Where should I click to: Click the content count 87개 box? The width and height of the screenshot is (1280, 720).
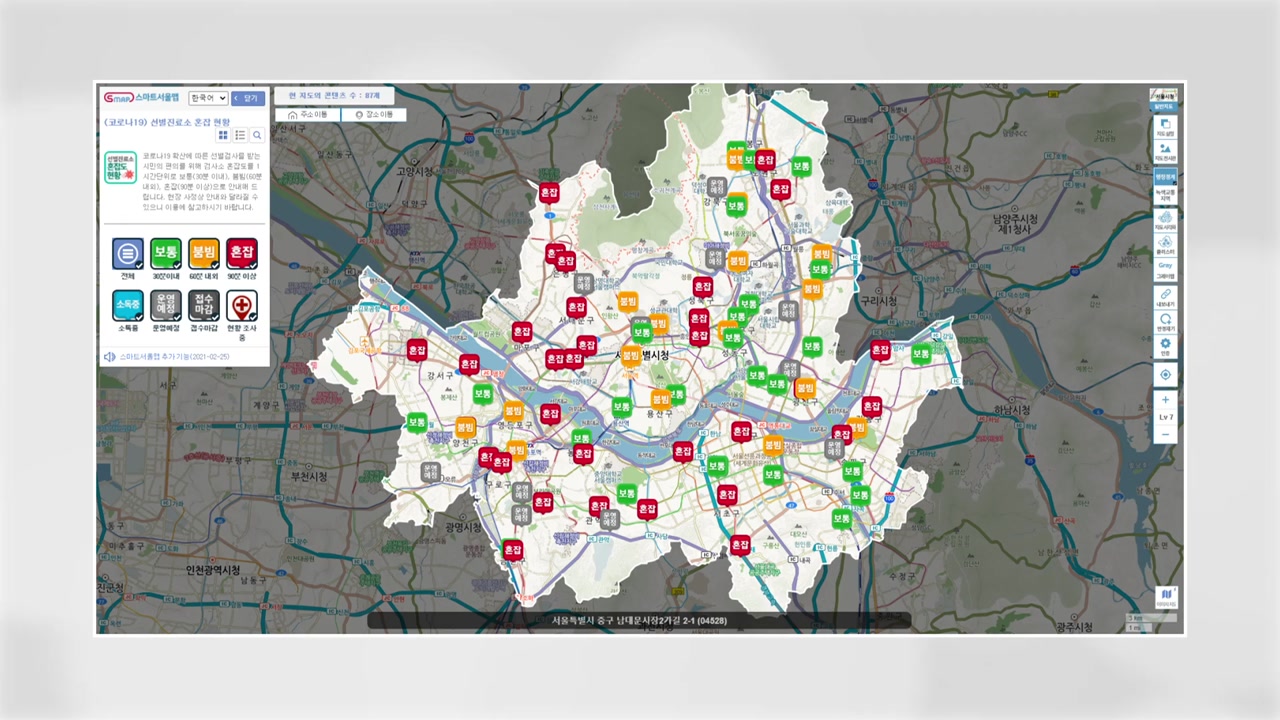pos(334,95)
